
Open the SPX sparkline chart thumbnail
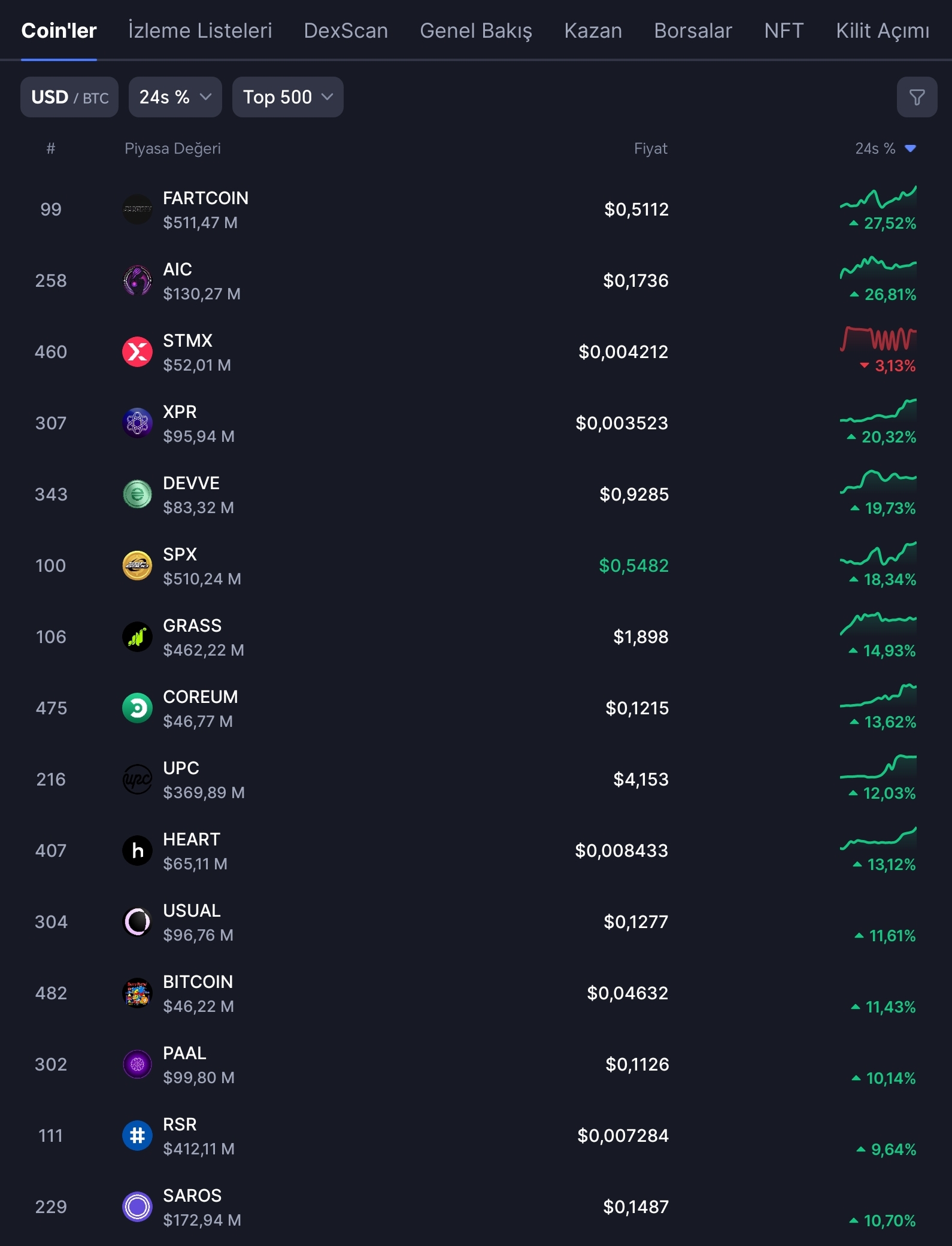click(878, 554)
